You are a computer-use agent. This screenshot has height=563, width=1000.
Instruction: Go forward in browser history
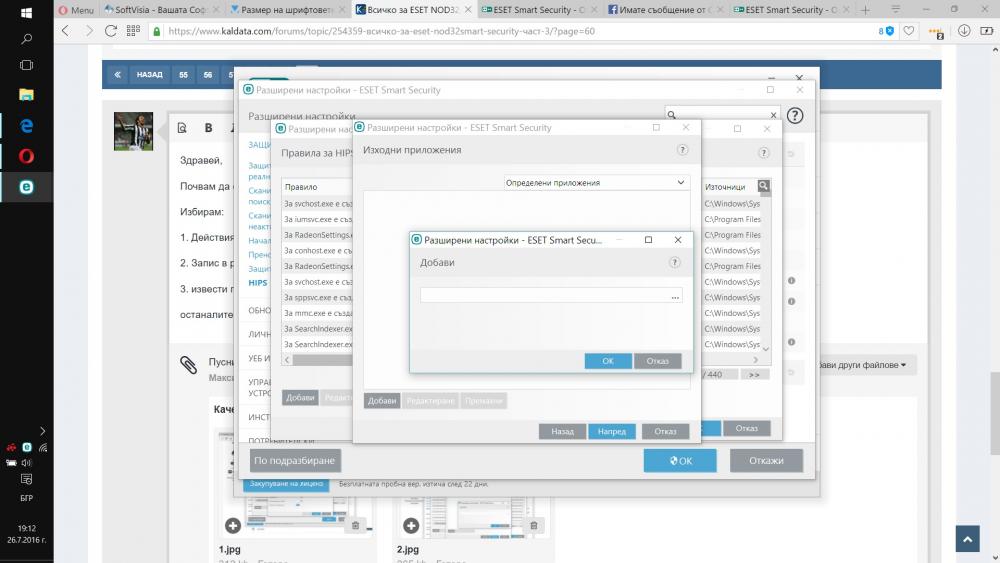click(89, 31)
